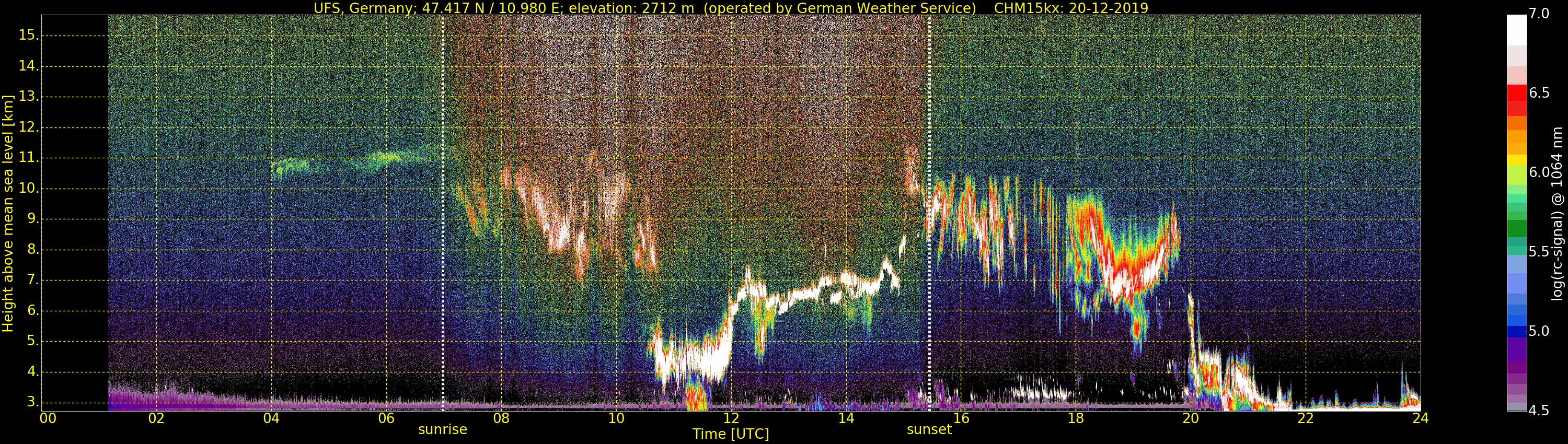Click the yellow segment of the colorbar
1568x444 pixels.
(x=1516, y=160)
